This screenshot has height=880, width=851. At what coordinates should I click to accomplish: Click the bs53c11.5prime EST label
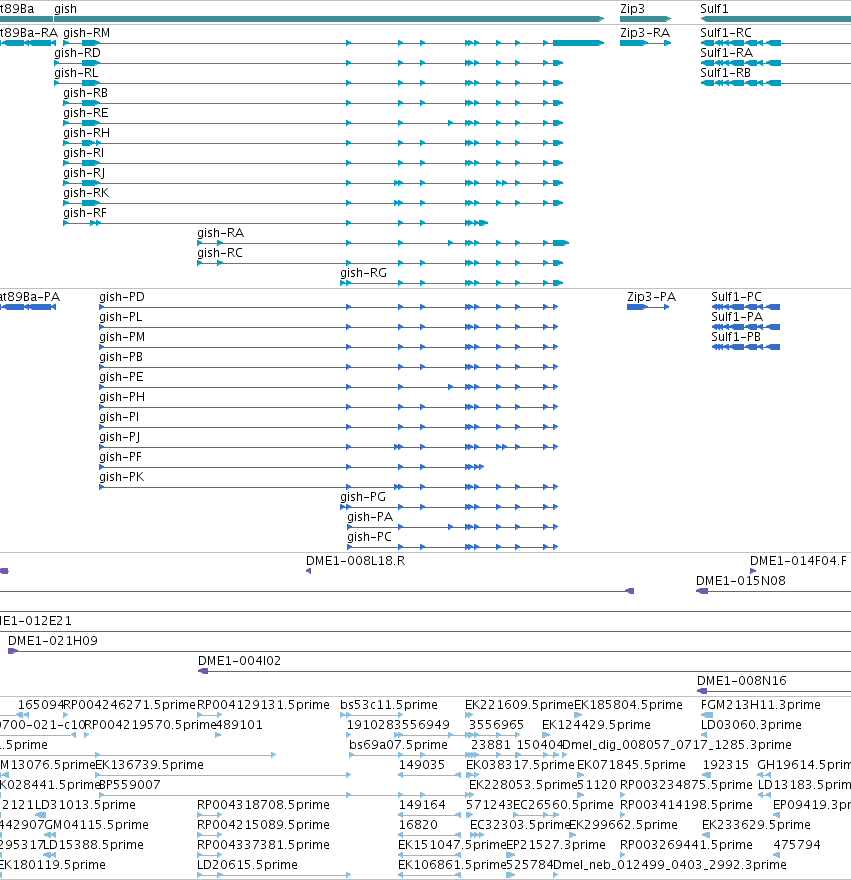pos(389,705)
